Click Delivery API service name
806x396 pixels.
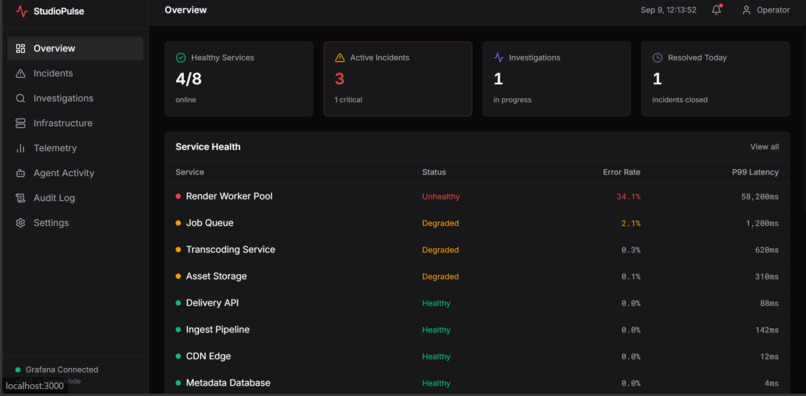(x=212, y=303)
